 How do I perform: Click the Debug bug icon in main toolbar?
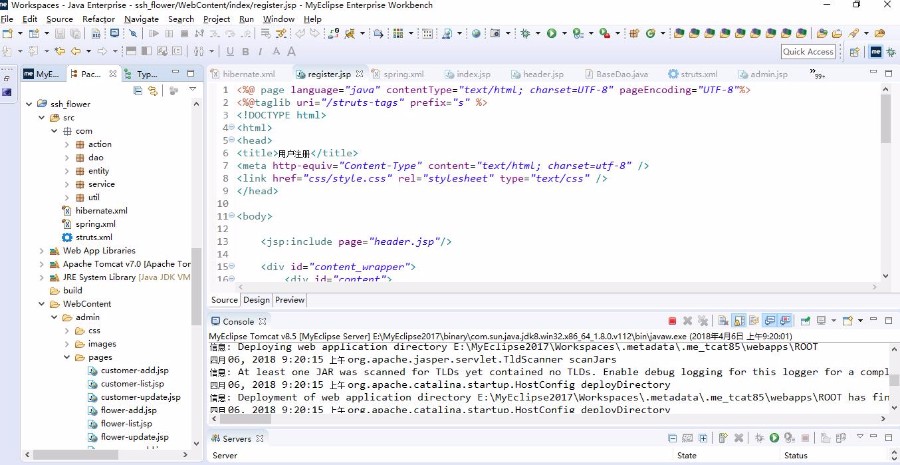525,33
